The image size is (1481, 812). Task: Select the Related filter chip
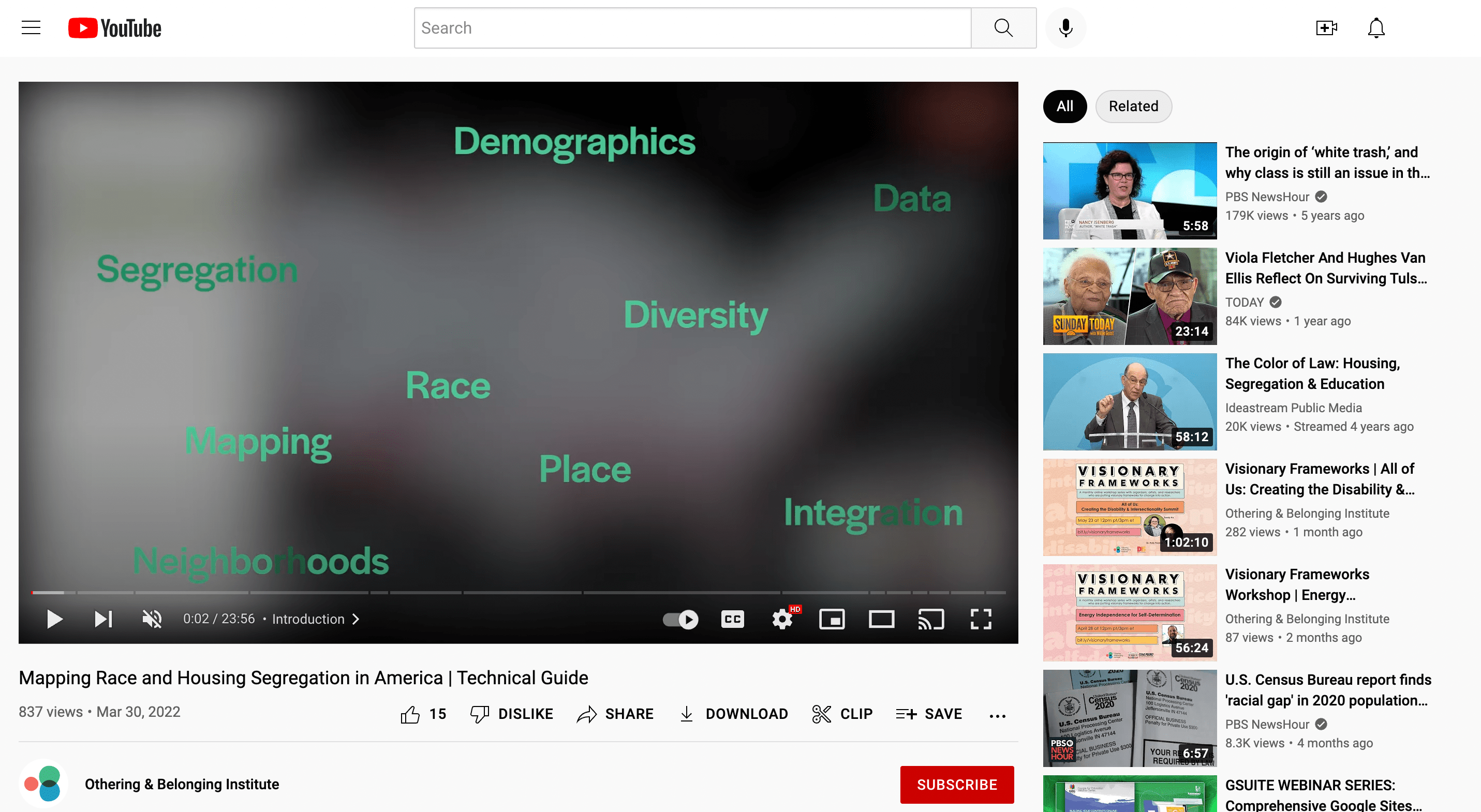pyautogui.click(x=1133, y=107)
